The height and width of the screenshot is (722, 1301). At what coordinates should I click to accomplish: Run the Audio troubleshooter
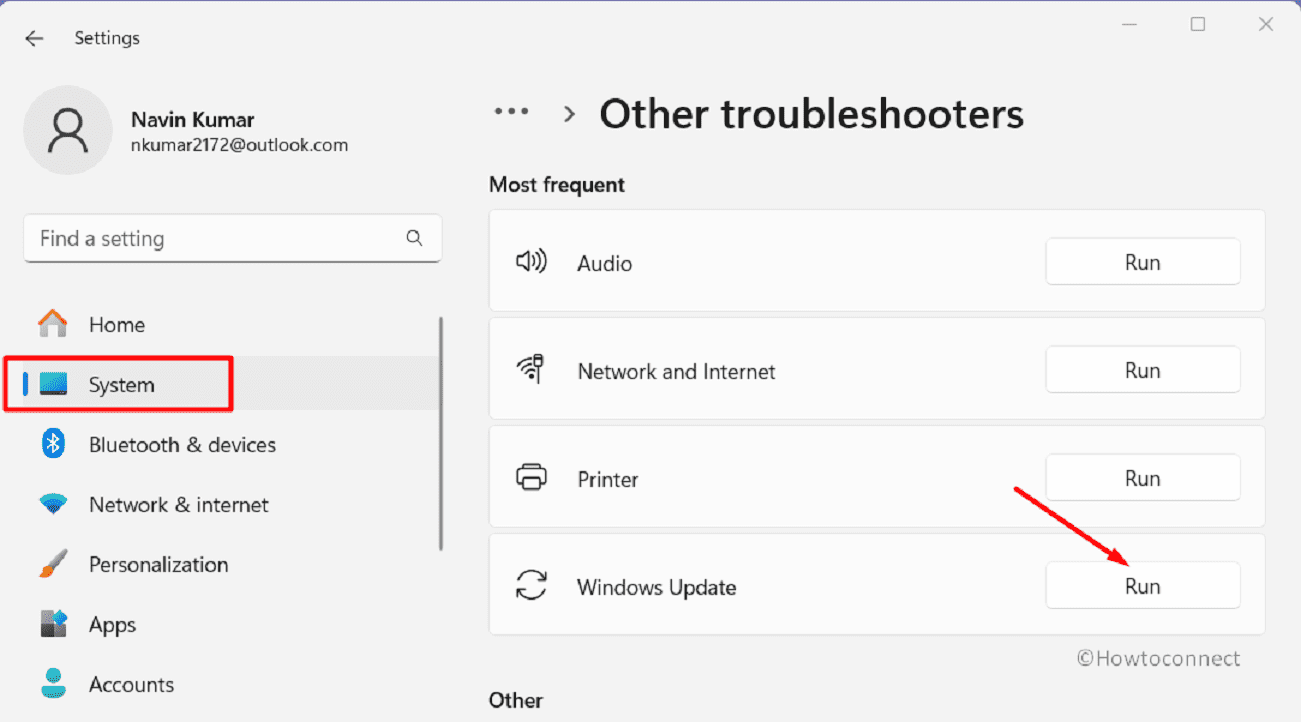coord(1142,262)
